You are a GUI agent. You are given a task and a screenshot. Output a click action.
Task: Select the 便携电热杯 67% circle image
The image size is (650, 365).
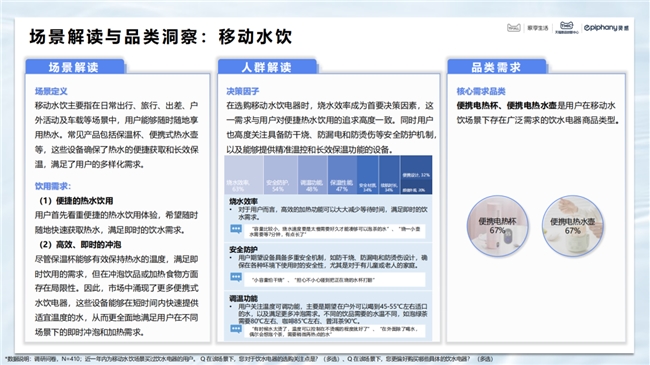coord(497,226)
